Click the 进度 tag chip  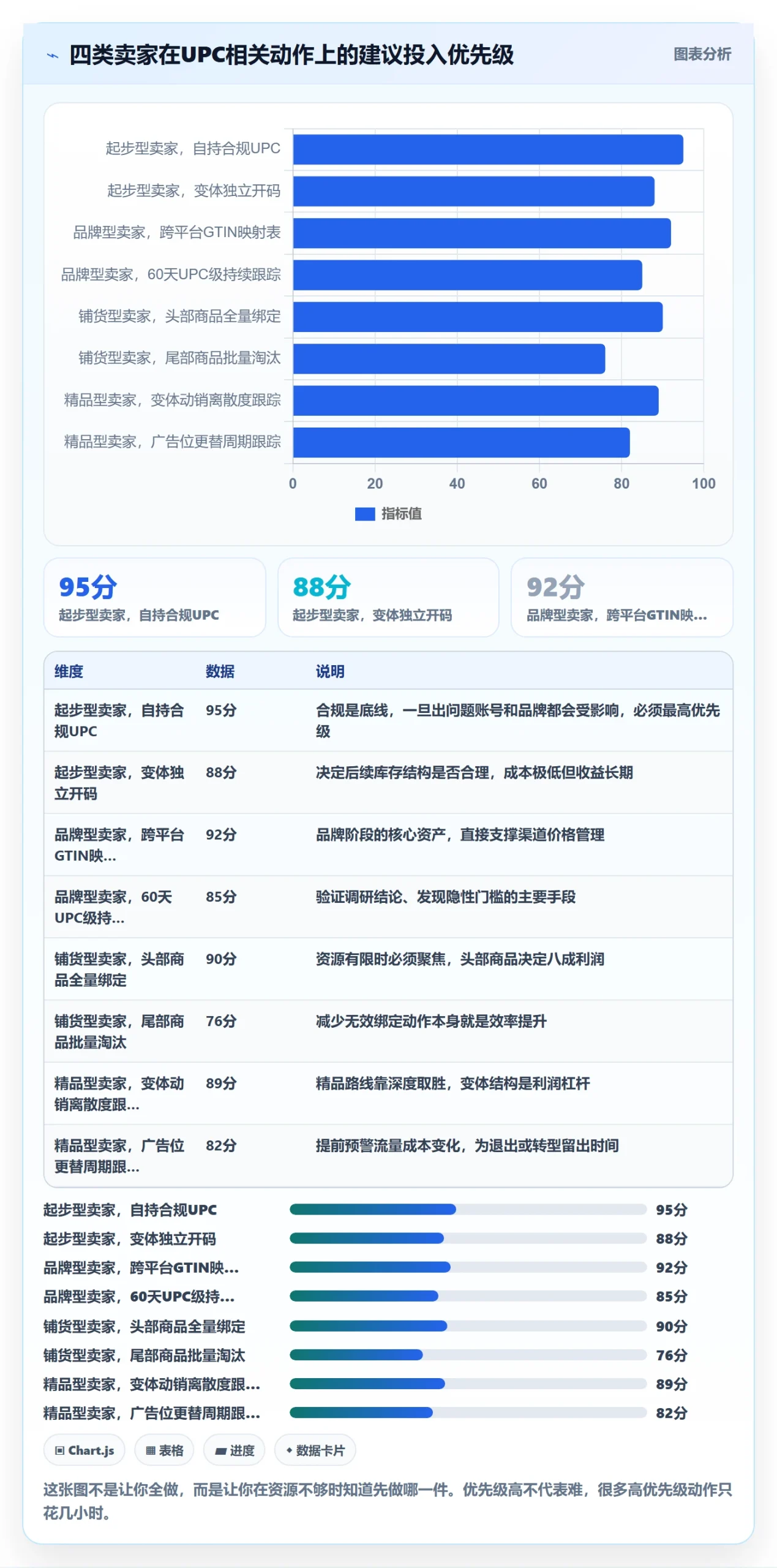(235, 1450)
